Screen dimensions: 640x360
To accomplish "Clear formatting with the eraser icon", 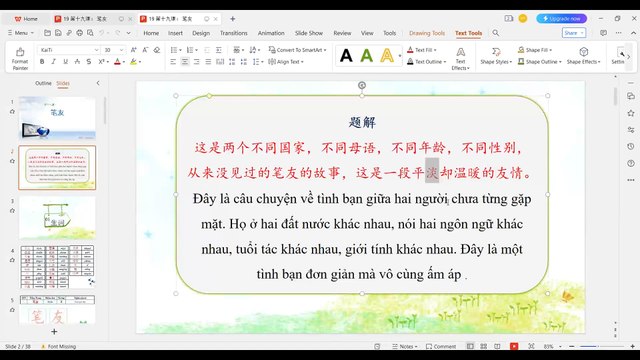I will [x=157, y=50].
